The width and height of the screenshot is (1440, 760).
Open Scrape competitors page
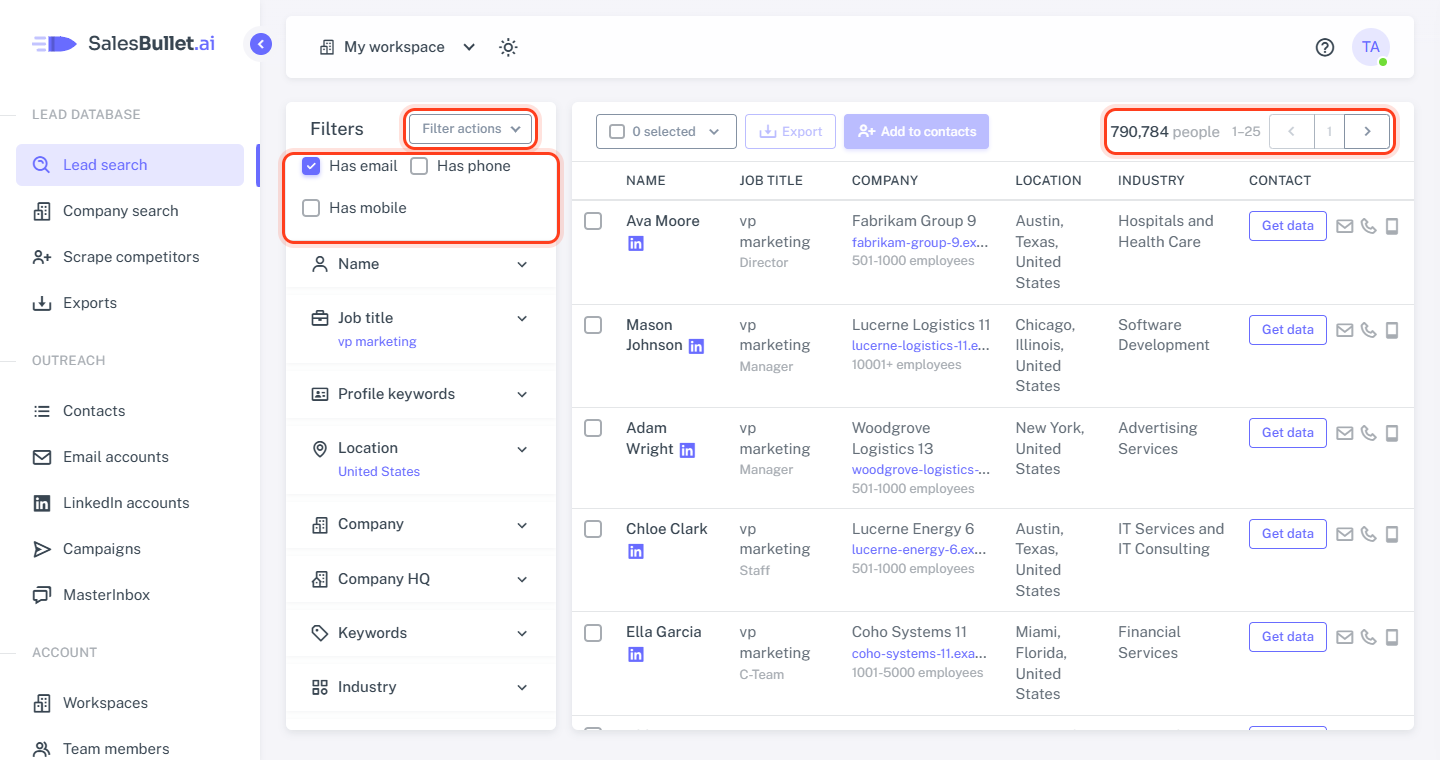tap(130, 257)
